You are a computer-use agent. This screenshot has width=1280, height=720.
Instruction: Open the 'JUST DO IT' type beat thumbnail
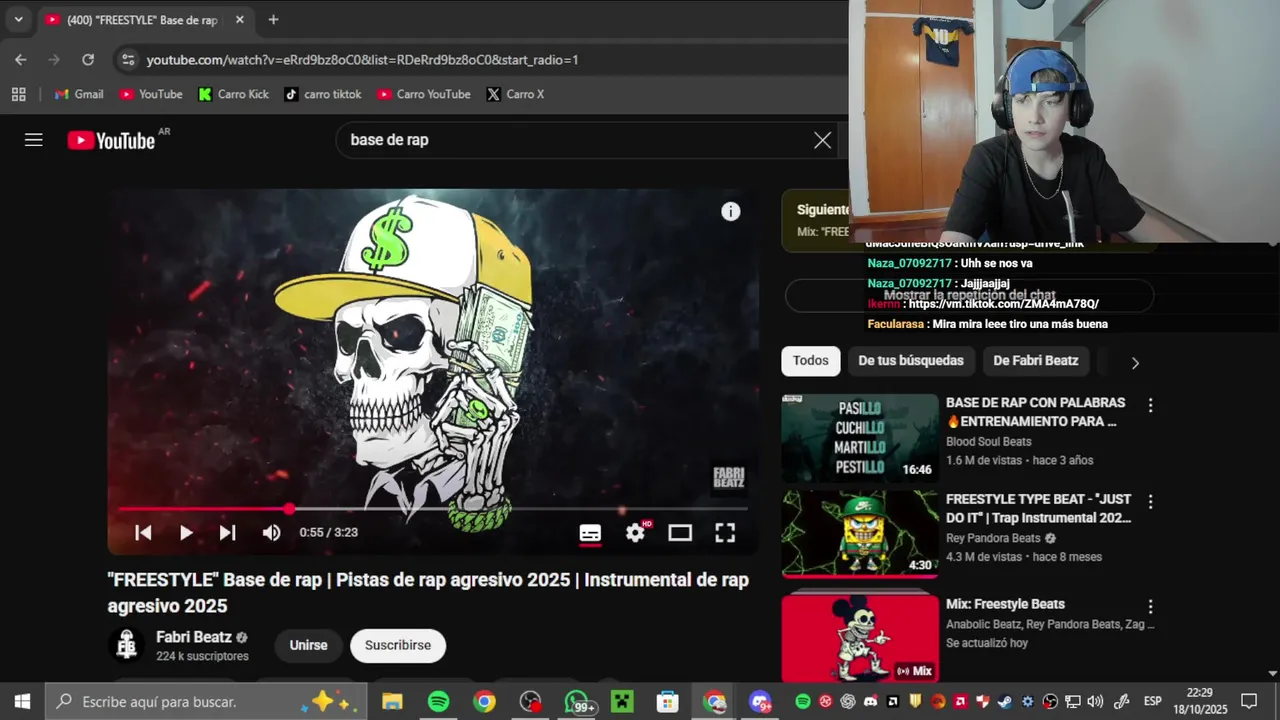(860, 534)
